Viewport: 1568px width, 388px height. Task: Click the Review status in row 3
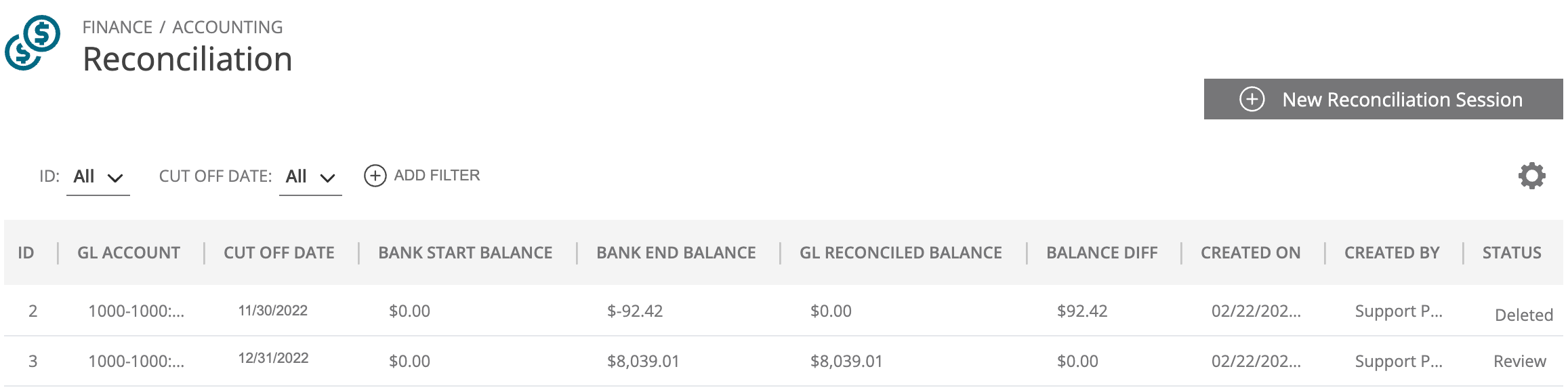pos(1520,361)
